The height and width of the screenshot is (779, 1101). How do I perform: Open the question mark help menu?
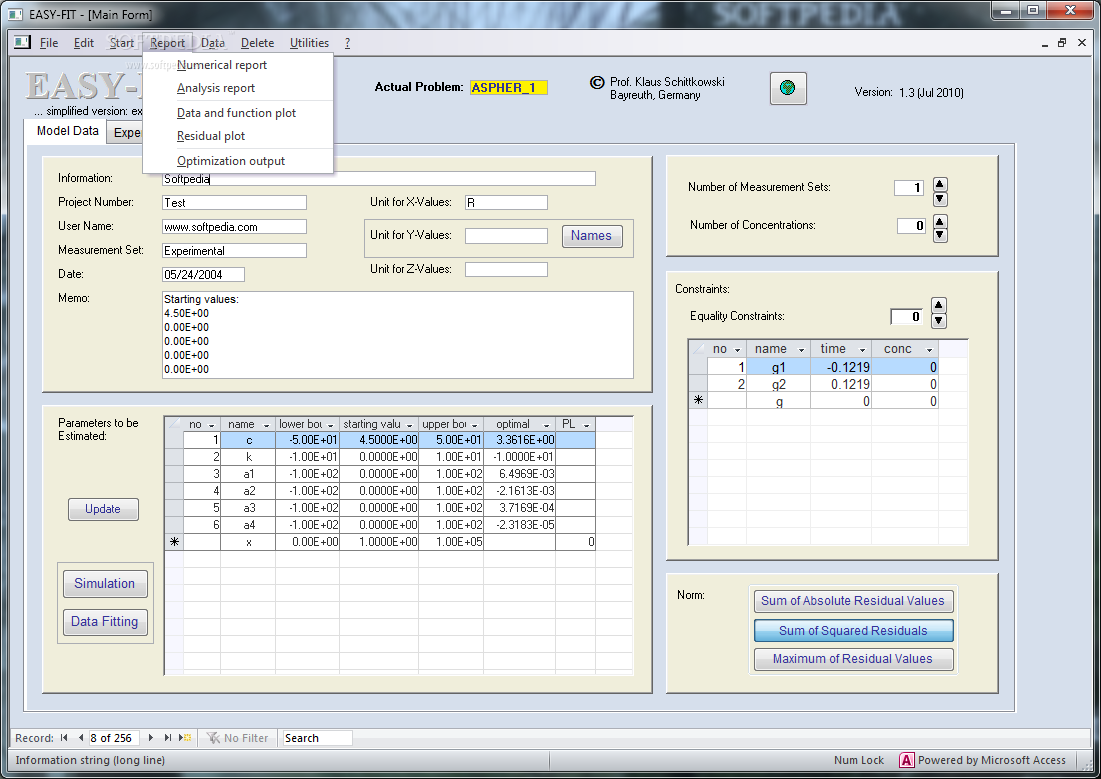tap(347, 43)
